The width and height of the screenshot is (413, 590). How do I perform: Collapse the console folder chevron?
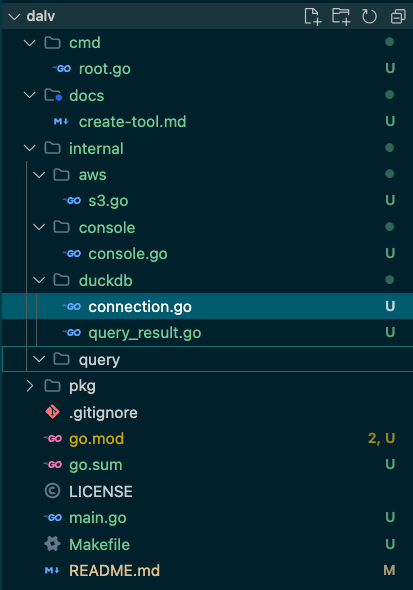[39, 227]
